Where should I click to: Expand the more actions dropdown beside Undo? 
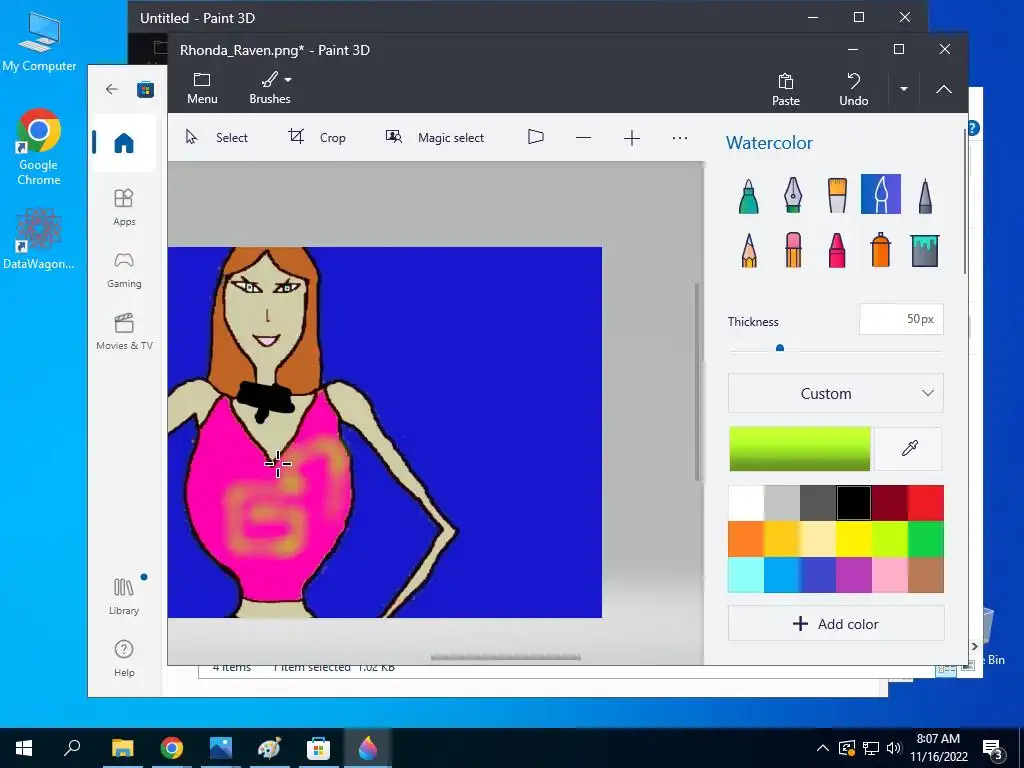[x=903, y=89]
